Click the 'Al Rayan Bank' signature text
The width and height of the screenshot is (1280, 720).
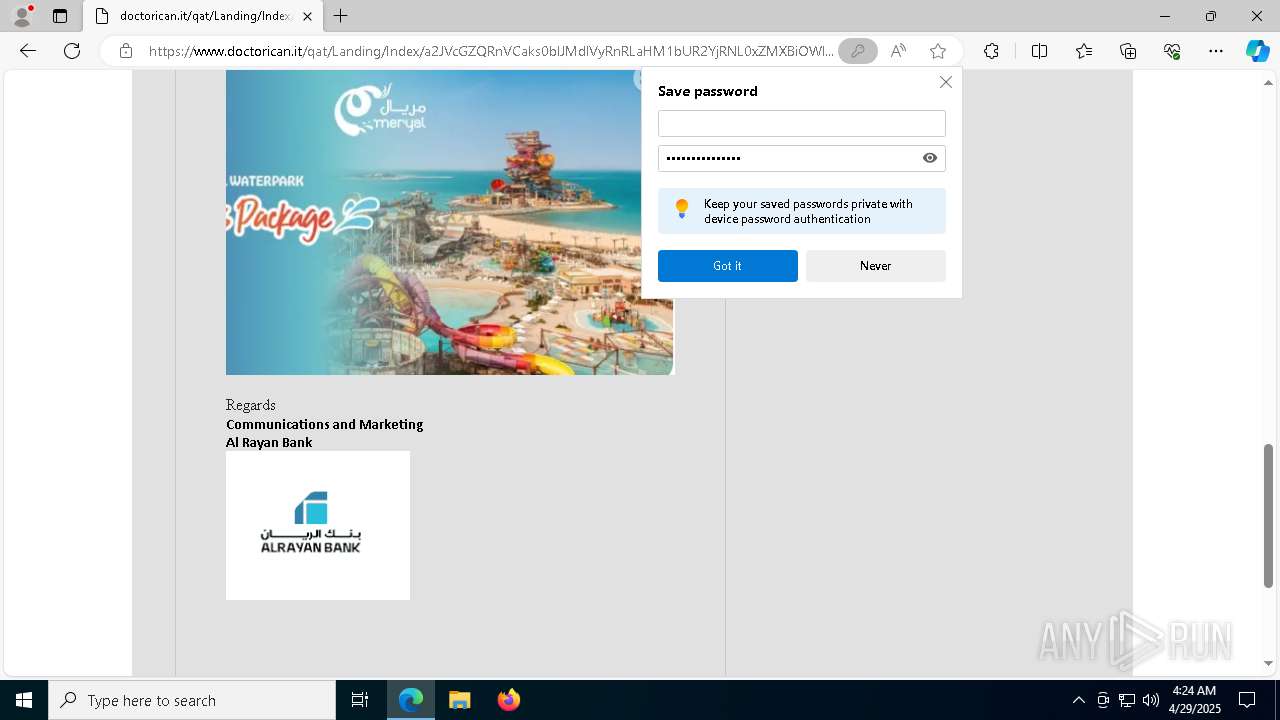tap(269, 442)
